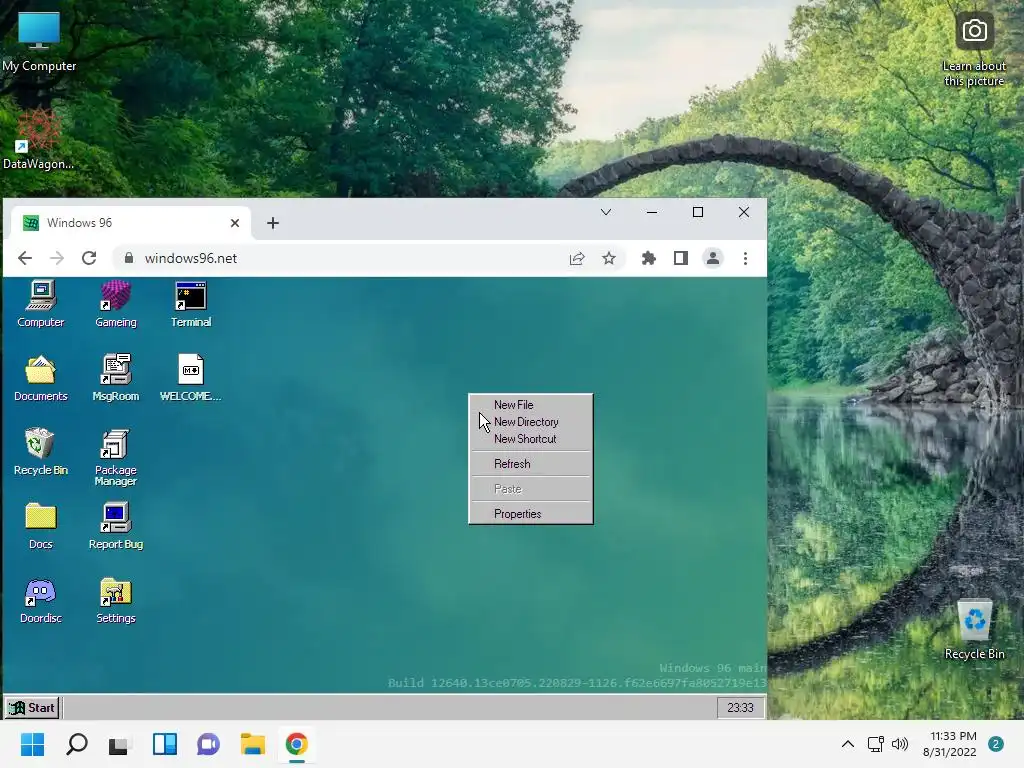Open the WELCOME markdown file icon
Image resolution: width=1024 pixels, height=768 pixels.
[191, 377]
